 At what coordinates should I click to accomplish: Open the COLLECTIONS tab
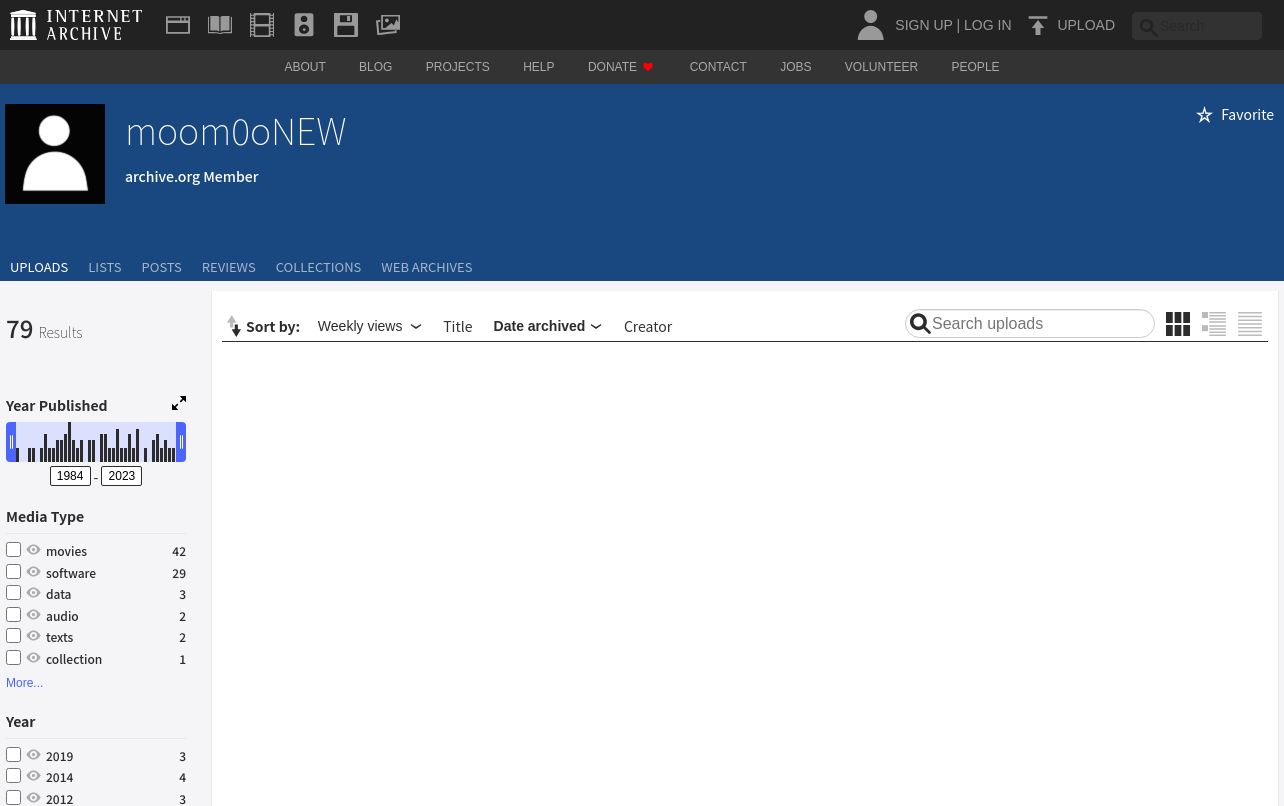tap(318, 267)
